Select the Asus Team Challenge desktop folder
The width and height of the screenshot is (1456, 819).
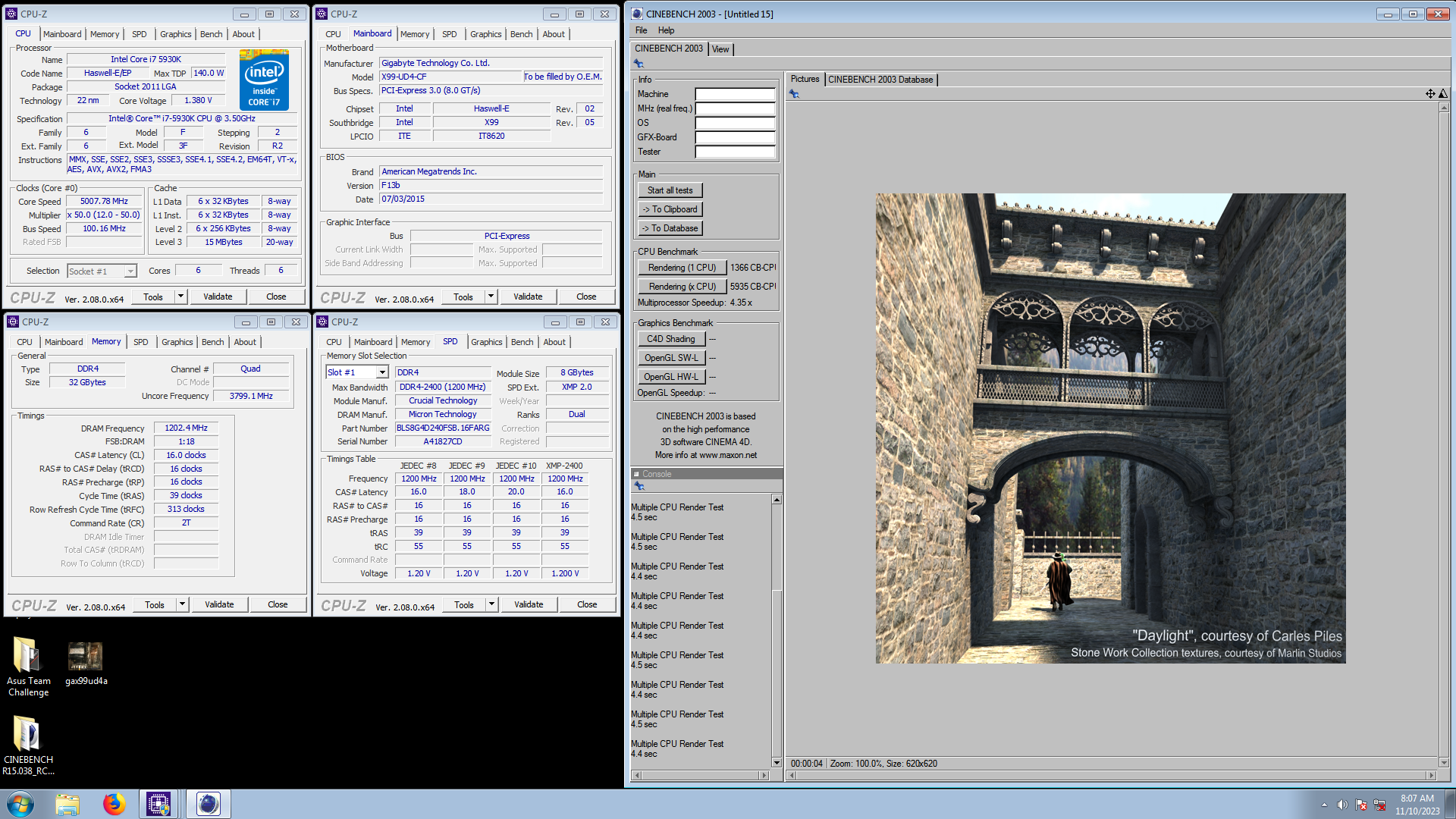tap(28, 666)
